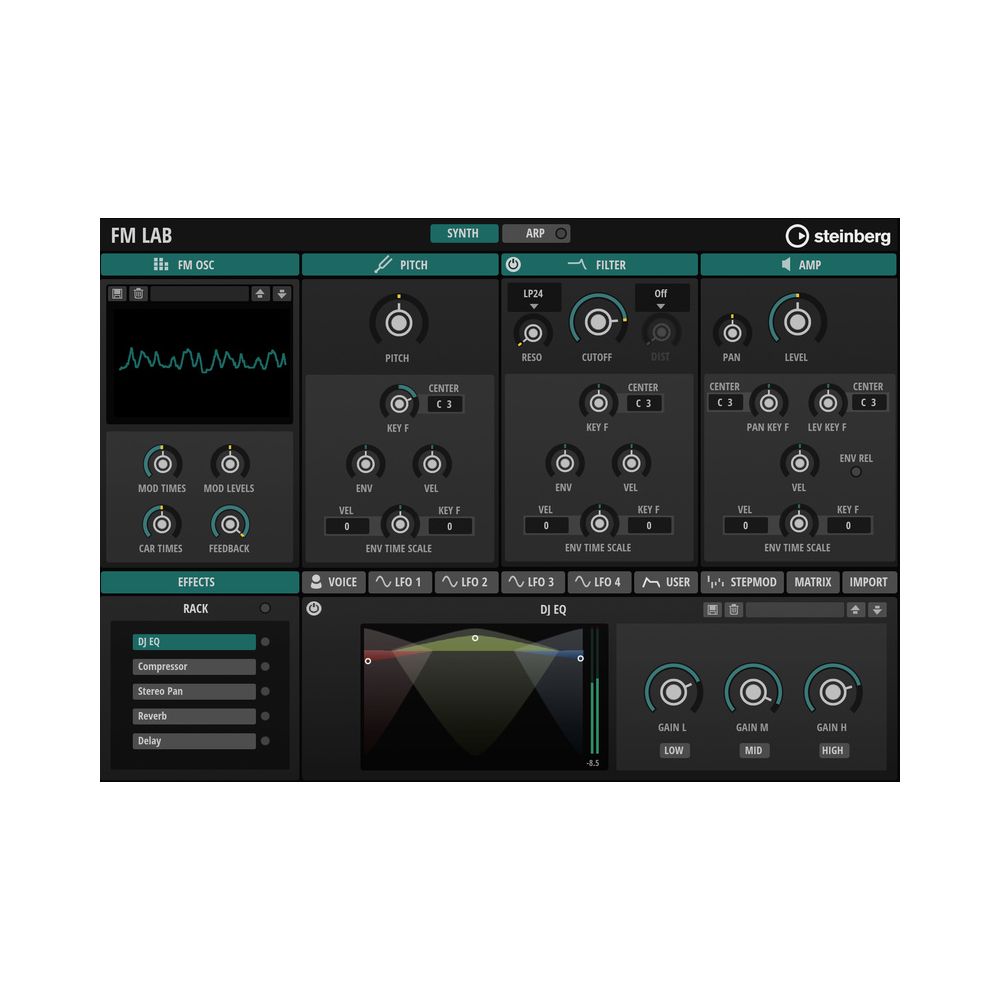The width and height of the screenshot is (1000, 1000).
Task: Select next FM OSC preset down arrow
Action: (x=282, y=294)
